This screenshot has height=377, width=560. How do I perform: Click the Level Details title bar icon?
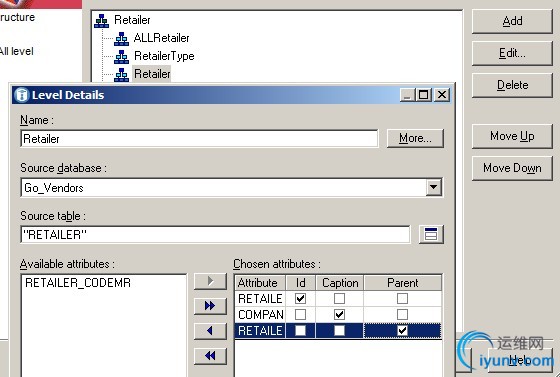(x=21, y=95)
